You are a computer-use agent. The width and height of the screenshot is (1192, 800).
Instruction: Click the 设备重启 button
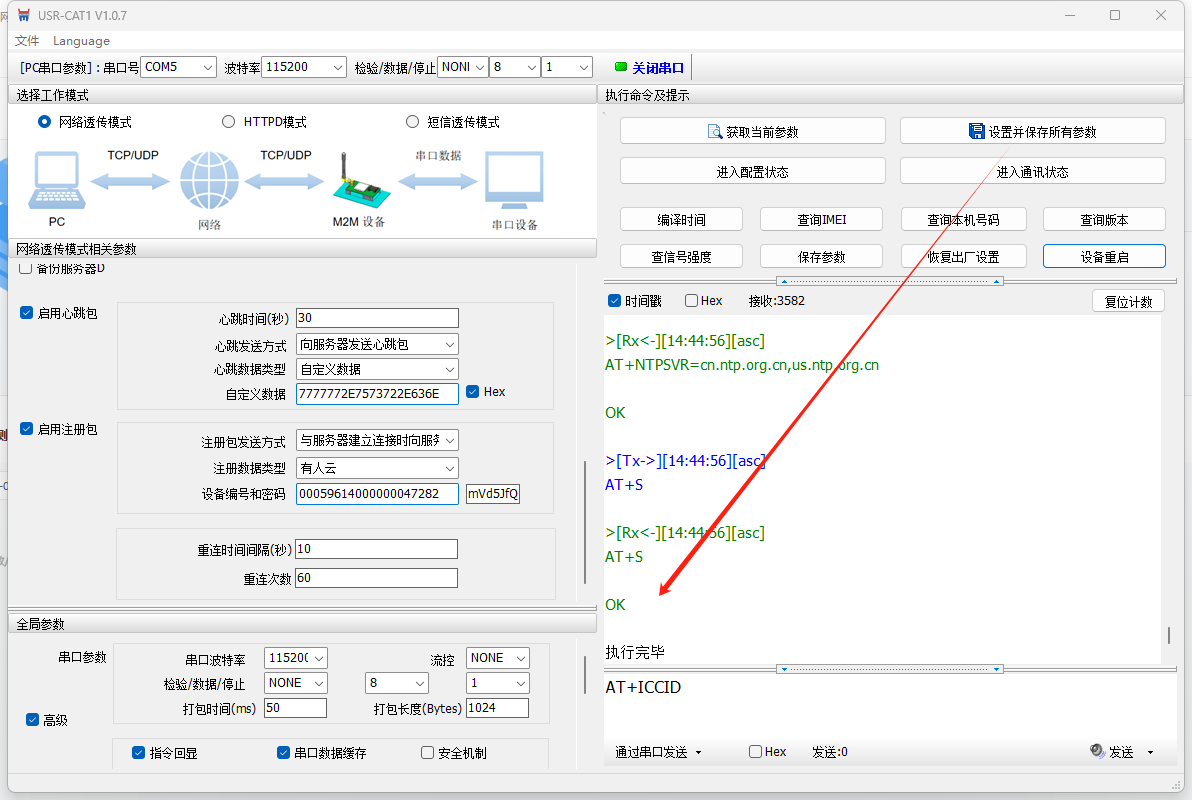click(x=1103, y=256)
